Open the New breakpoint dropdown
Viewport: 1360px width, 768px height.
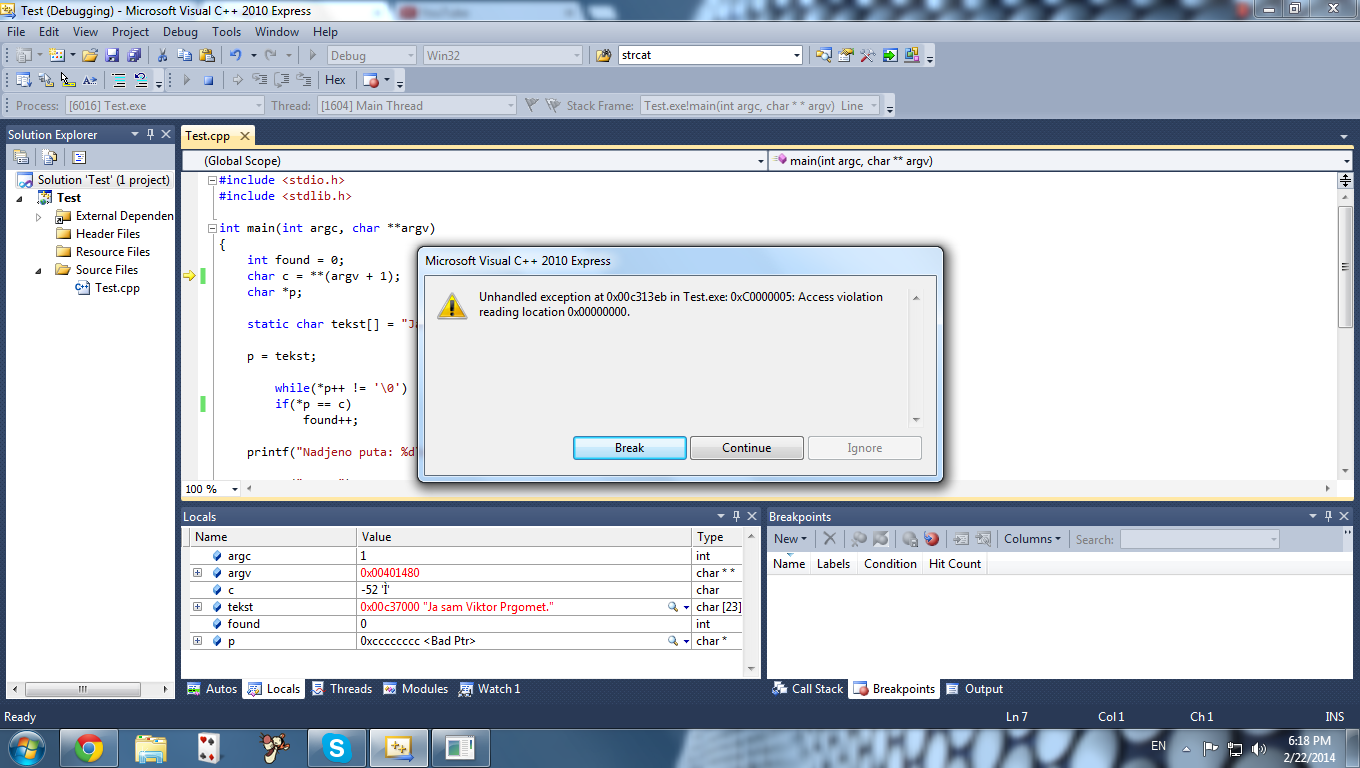point(792,539)
